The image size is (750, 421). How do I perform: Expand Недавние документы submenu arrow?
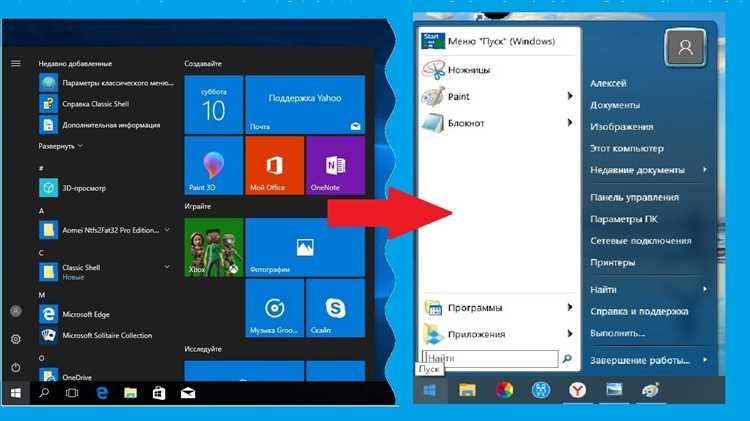pyautogui.click(x=705, y=169)
